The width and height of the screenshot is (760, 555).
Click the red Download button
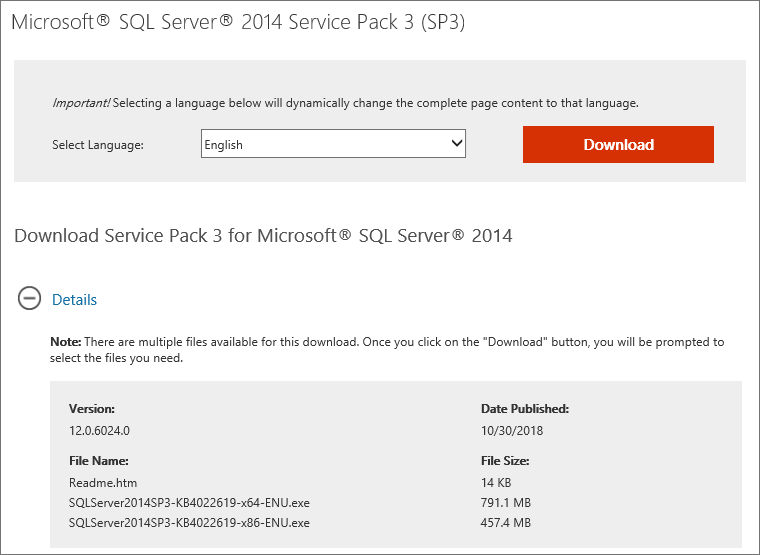coord(618,144)
